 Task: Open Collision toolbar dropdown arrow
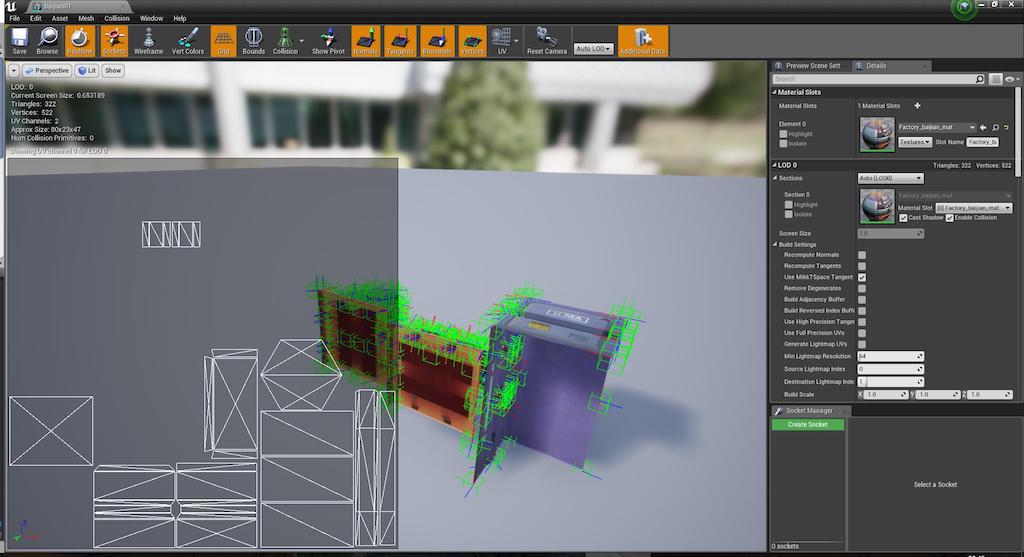302,41
